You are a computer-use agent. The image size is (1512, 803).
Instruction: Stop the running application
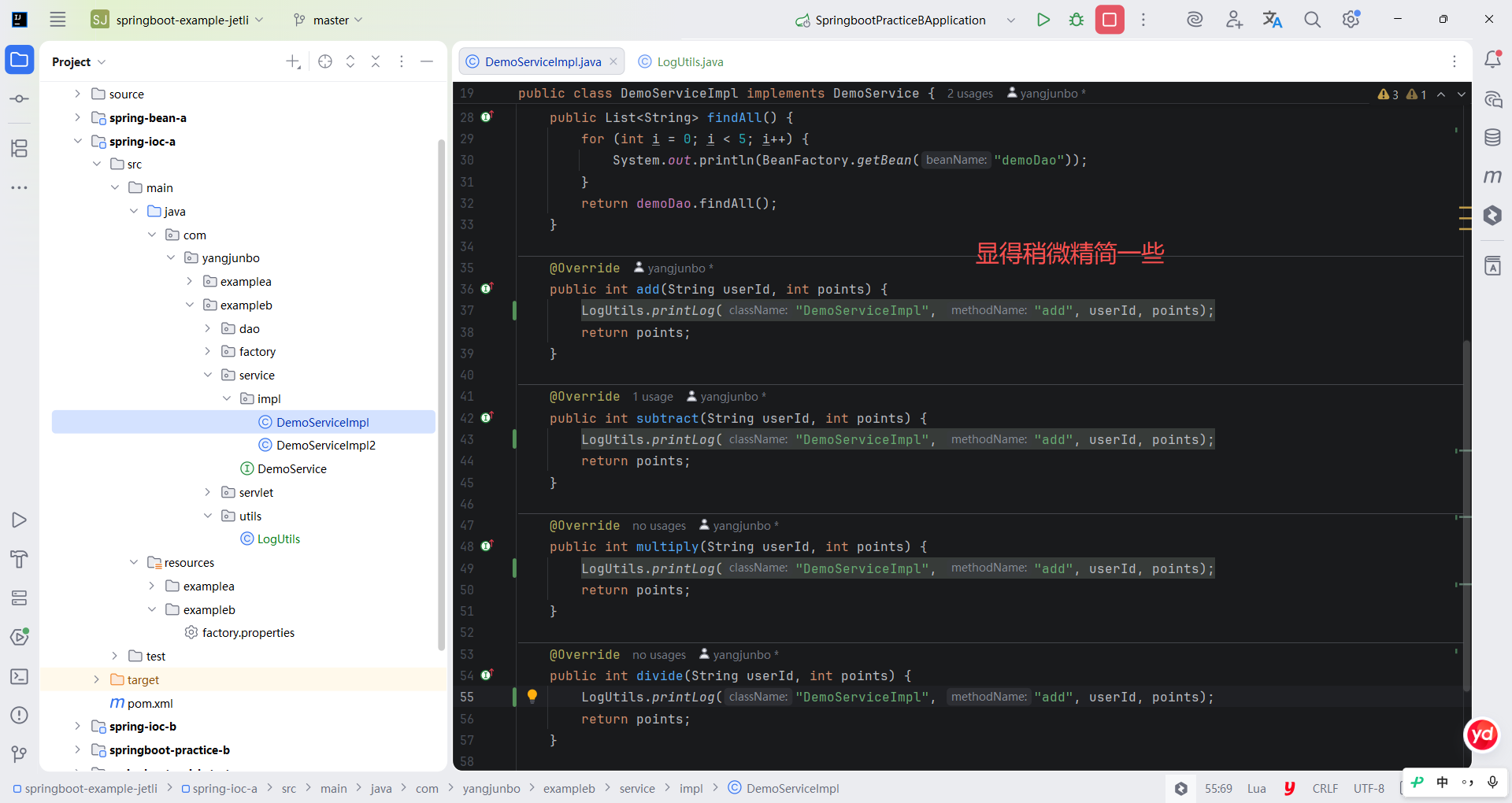tap(1110, 20)
